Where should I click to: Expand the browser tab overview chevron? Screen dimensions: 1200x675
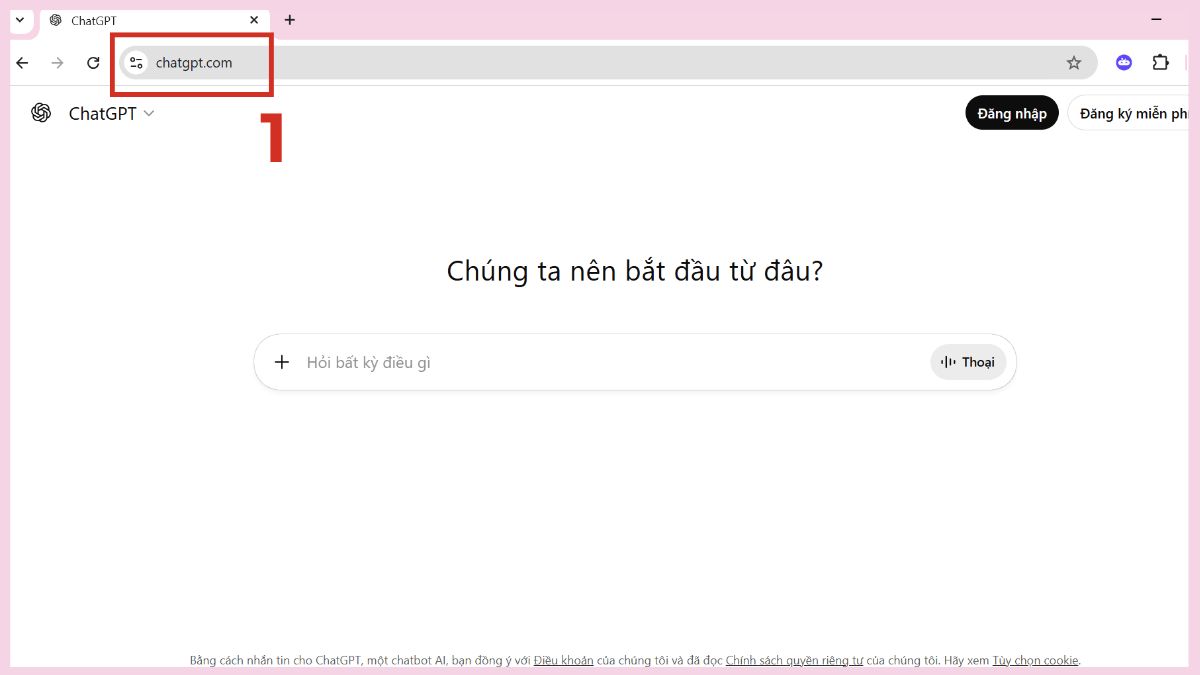[18, 20]
